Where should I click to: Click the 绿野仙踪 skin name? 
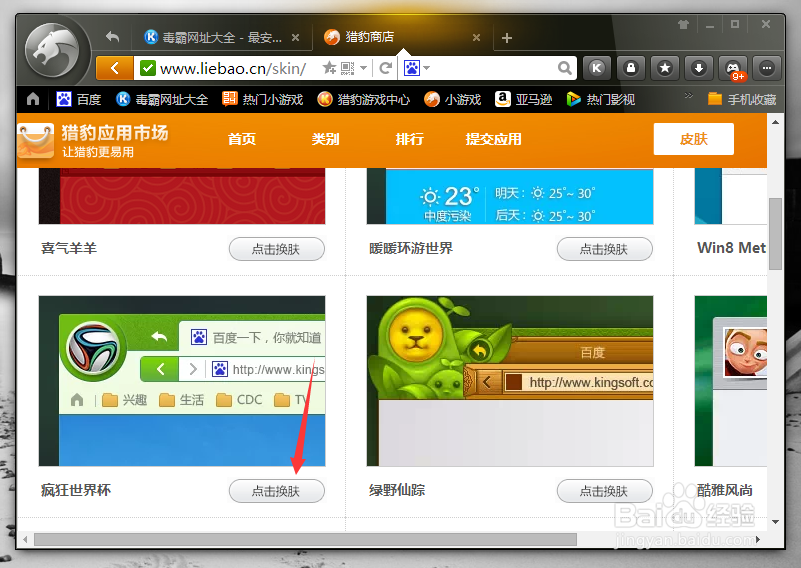point(397,490)
